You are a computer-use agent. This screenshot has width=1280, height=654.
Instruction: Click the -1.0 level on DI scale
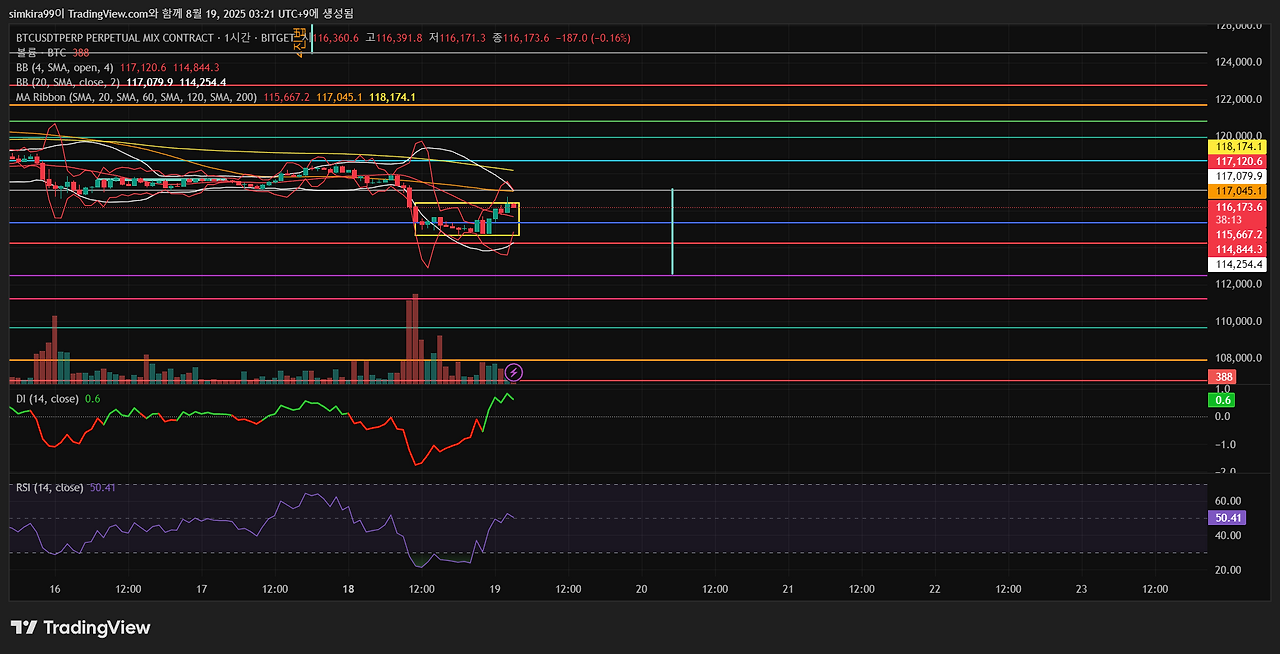pyautogui.click(x=1226, y=444)
